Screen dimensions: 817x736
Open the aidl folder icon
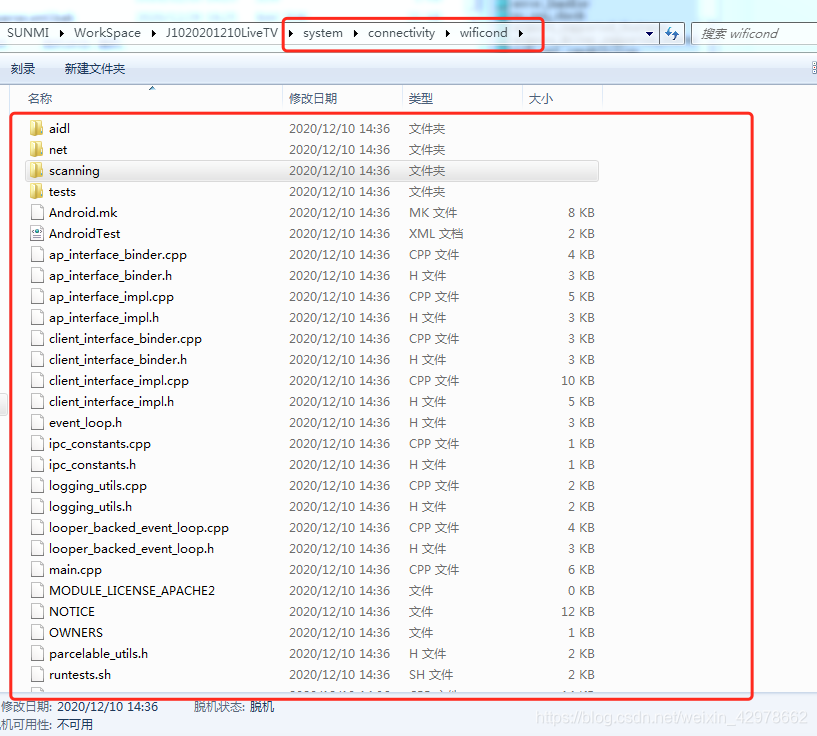pos(36,128)
